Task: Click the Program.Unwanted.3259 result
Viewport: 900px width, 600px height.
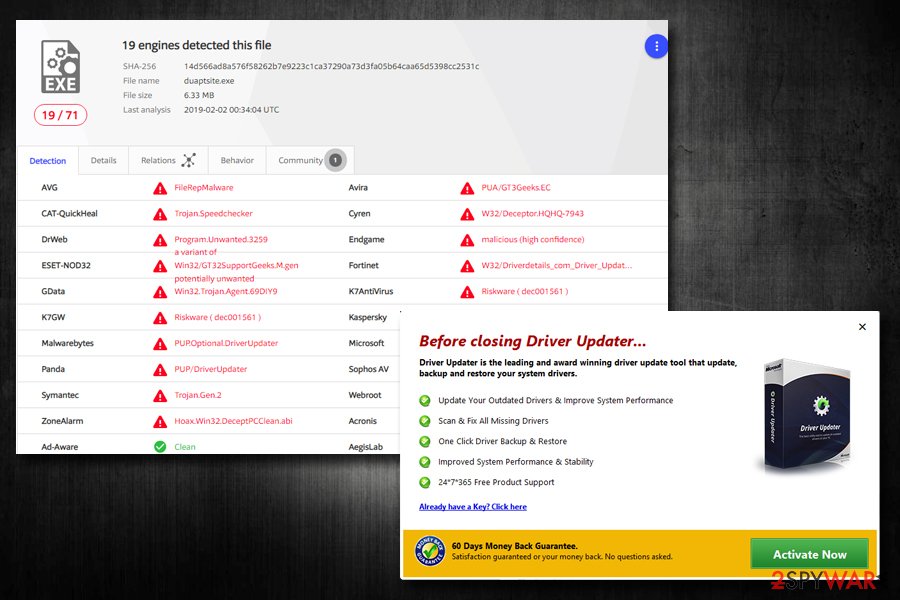Action: (x=221, y=239)
